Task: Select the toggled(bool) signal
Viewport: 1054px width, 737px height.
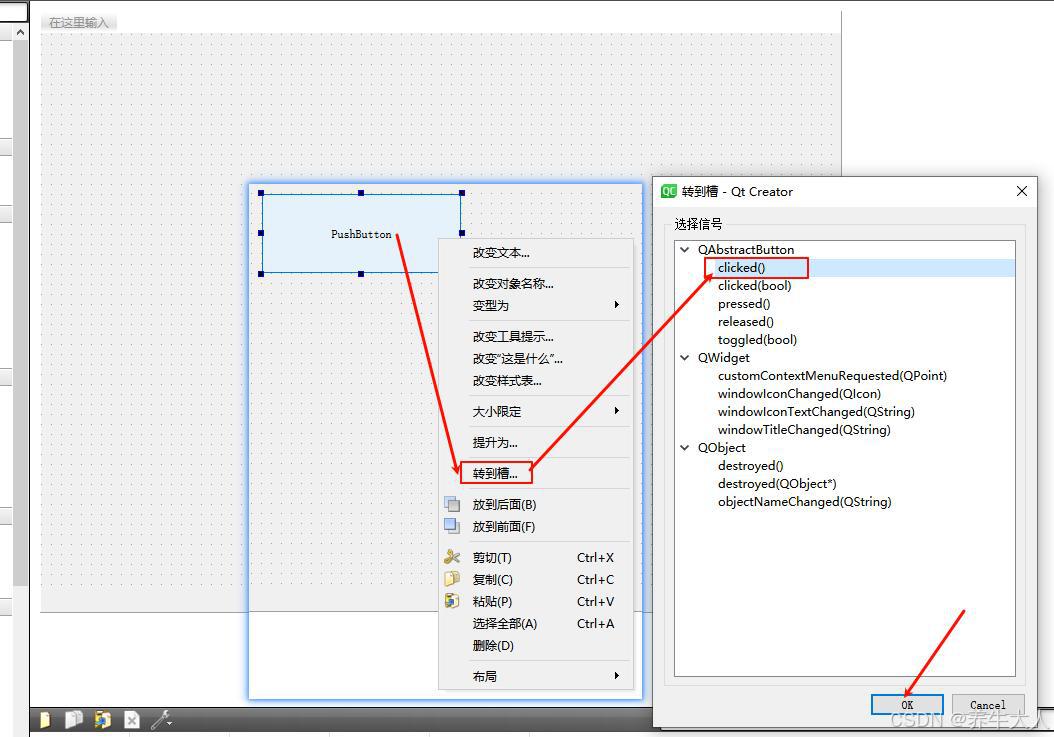Action: (x=757, y=340)
